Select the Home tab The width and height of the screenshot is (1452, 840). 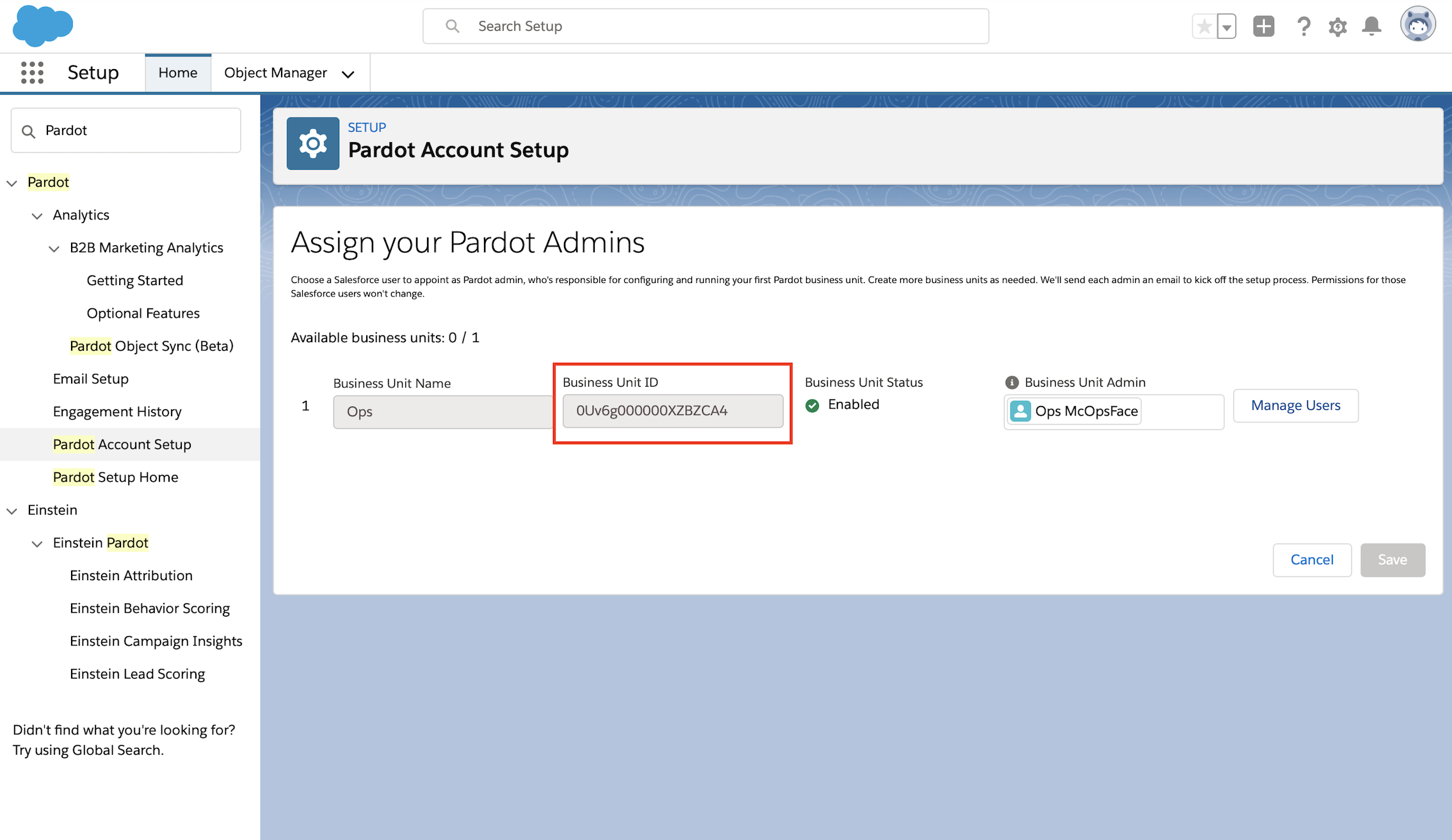[x=178, y=73]
